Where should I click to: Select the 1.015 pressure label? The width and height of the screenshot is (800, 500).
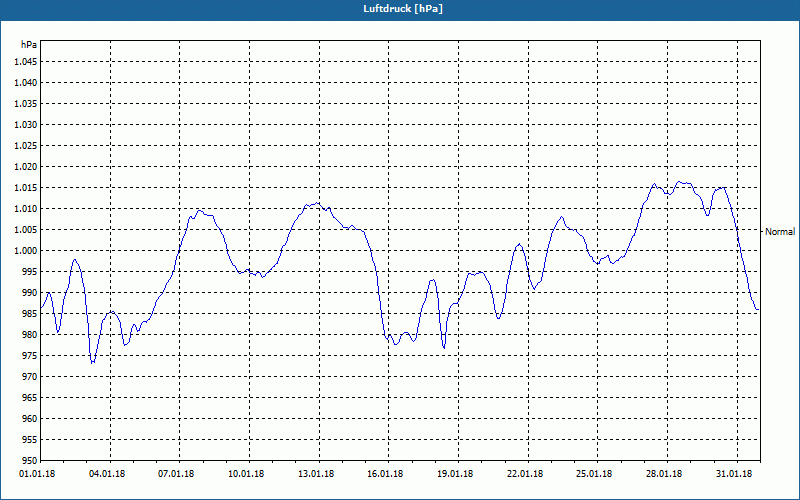coord(26,188)
